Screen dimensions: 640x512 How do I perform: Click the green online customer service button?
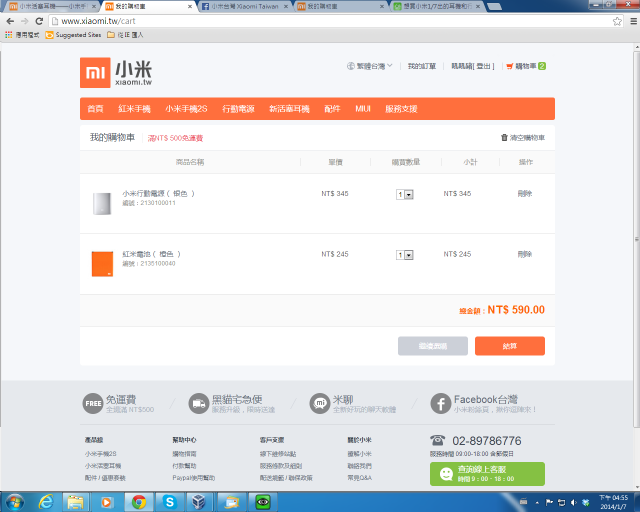pos(487,474)
